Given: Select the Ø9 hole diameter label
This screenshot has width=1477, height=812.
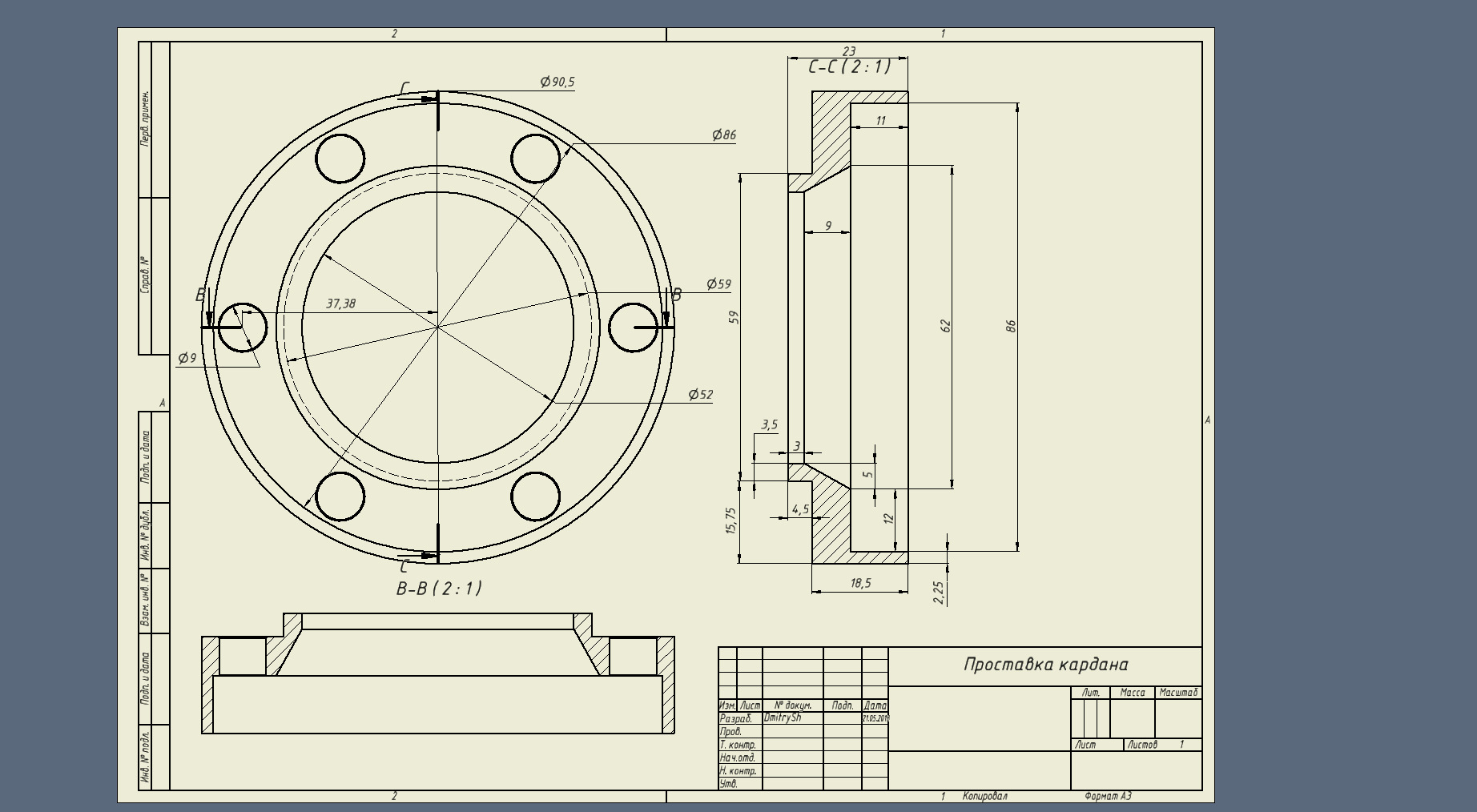Looking at the screenshot, I should (187, 358).
